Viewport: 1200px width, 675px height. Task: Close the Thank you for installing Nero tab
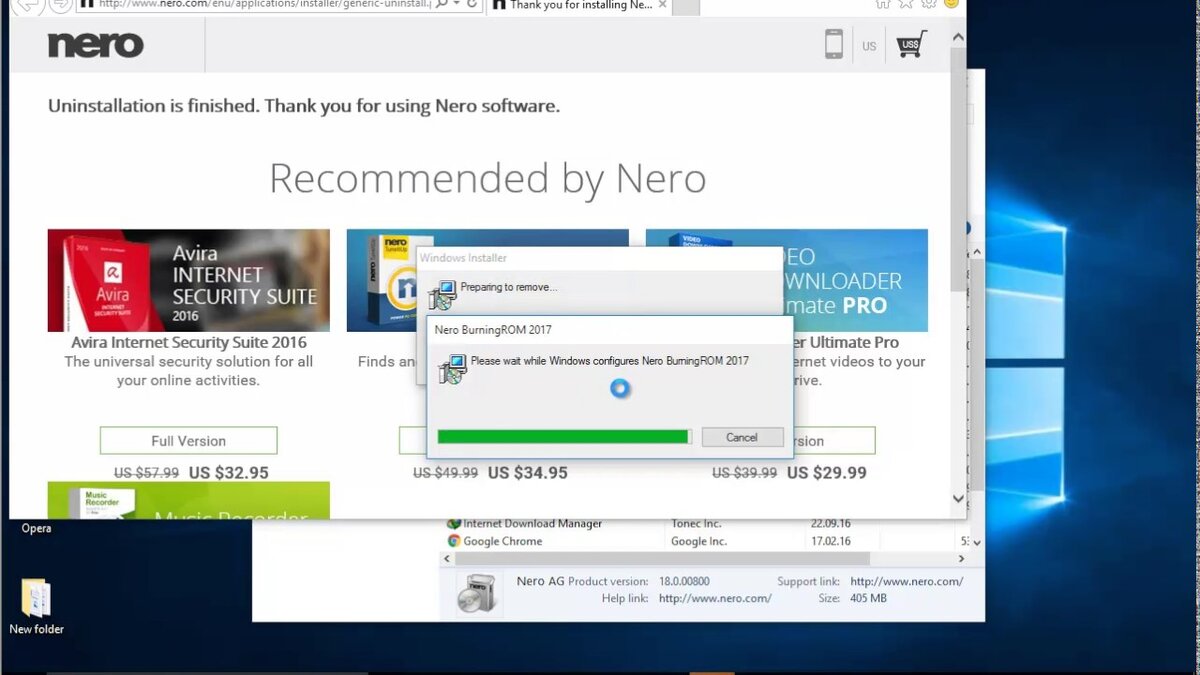(663, 5)
